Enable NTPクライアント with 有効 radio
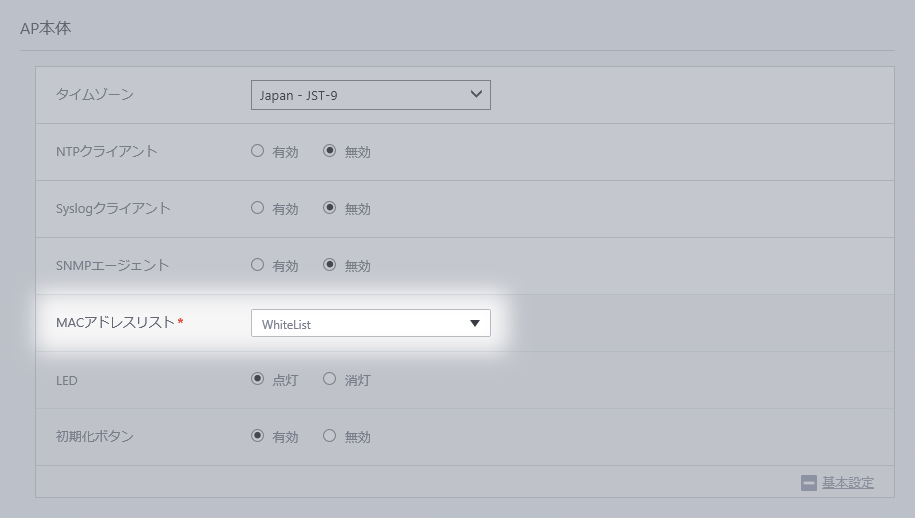 click(x=258, y=152)
